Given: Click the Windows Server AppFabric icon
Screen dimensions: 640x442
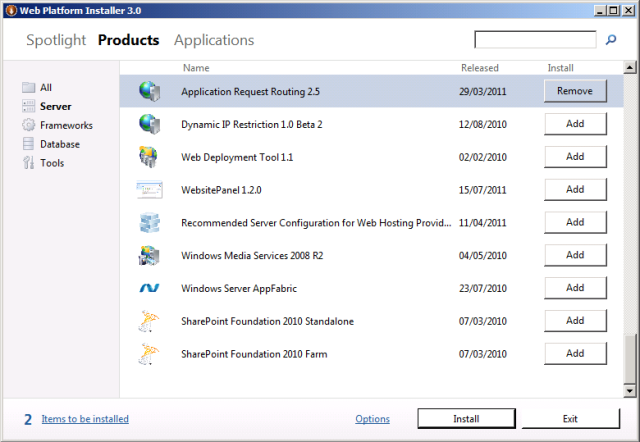Looking at the screenshot, I should [149, 288].
